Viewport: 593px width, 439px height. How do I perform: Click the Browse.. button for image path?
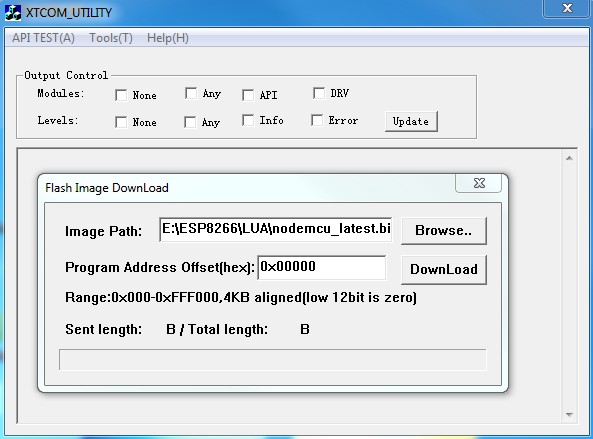(444, 231)
